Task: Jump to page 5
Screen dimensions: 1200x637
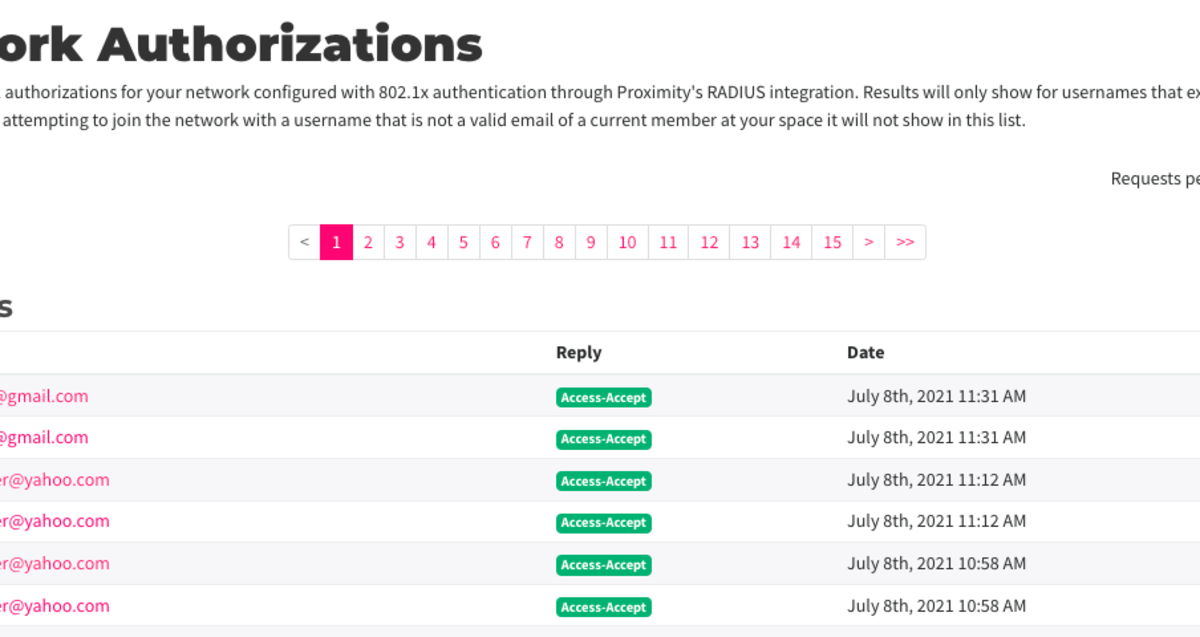Action: click(463, 242)
